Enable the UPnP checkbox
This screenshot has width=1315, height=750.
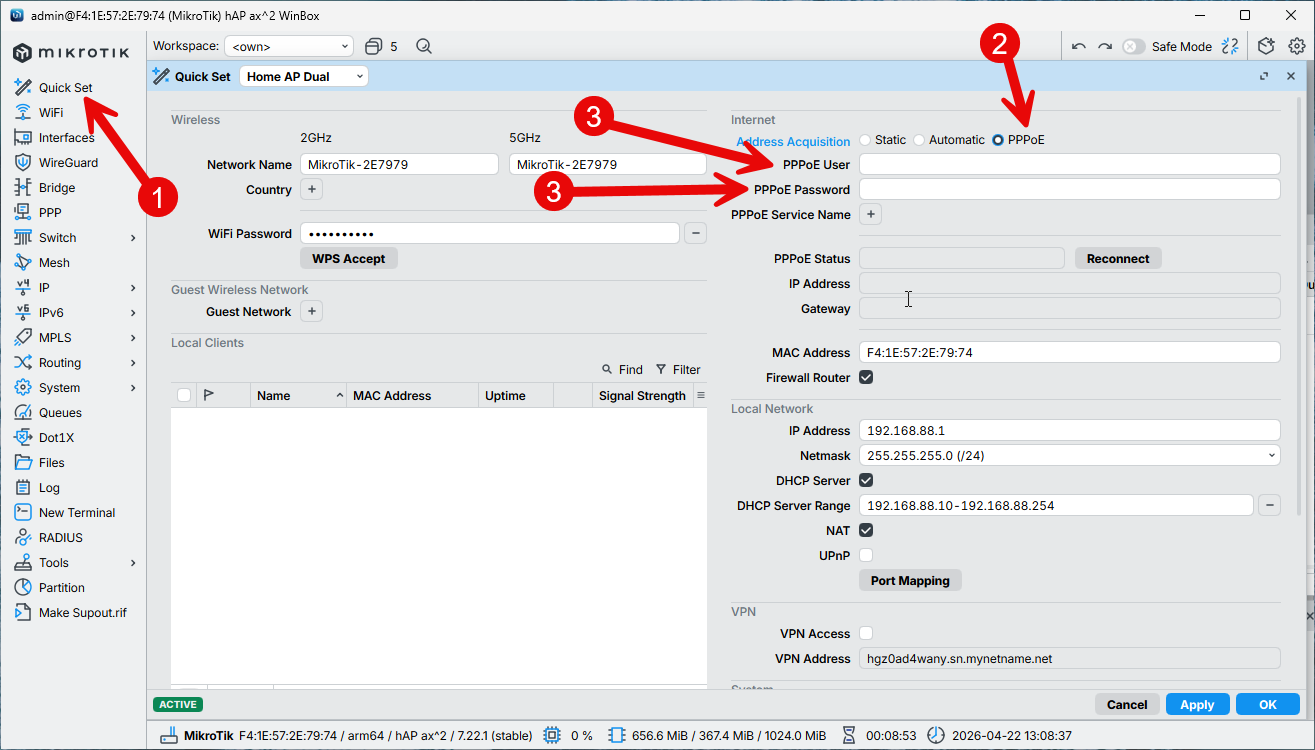(866, 555)
